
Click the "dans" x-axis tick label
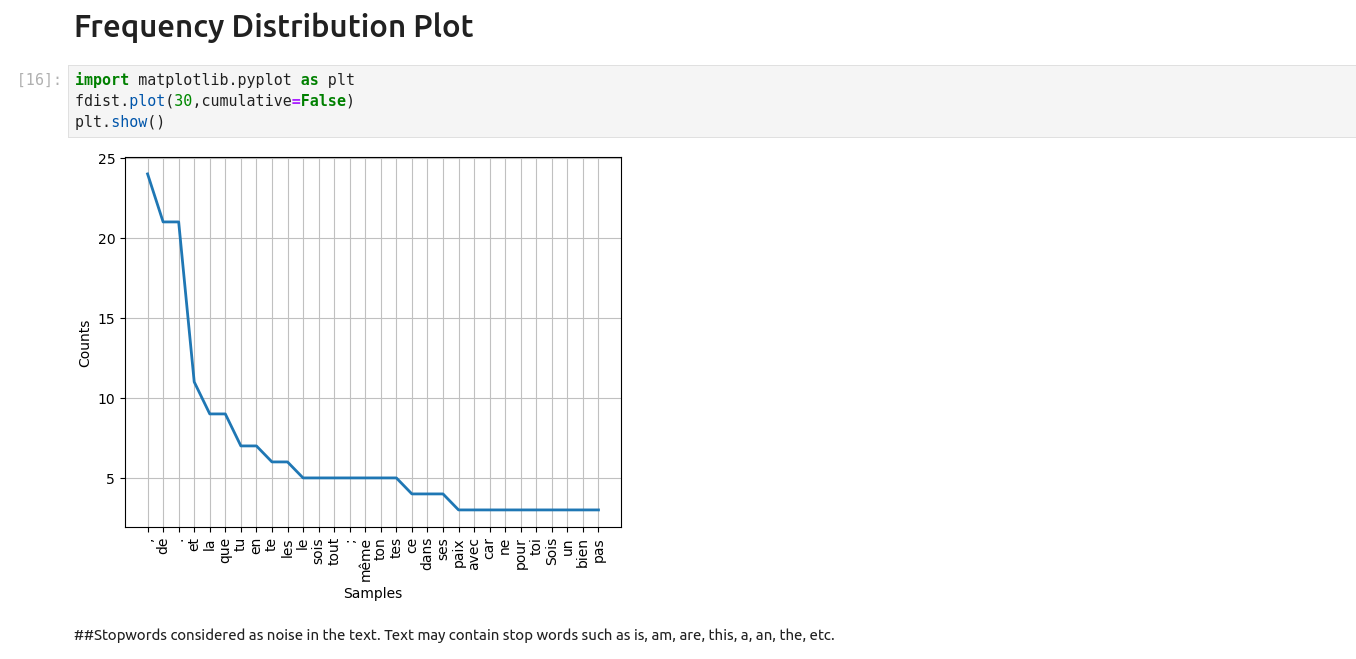tap(427, 554)
